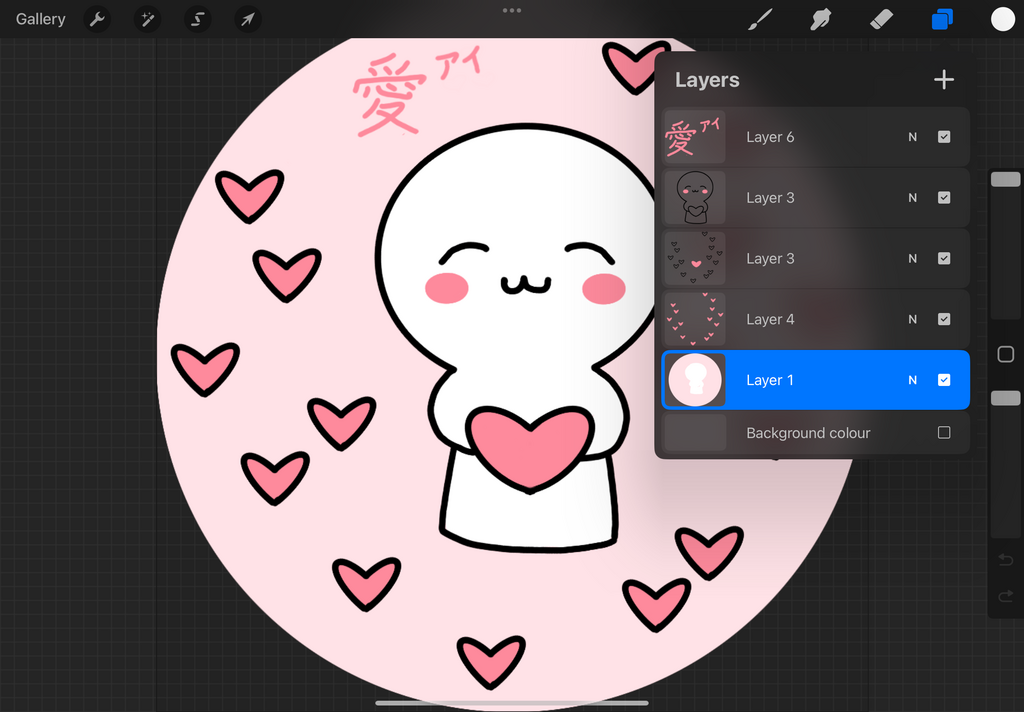Open the white active color swatch
The image size is (1024, 712).
(1002, 19)
